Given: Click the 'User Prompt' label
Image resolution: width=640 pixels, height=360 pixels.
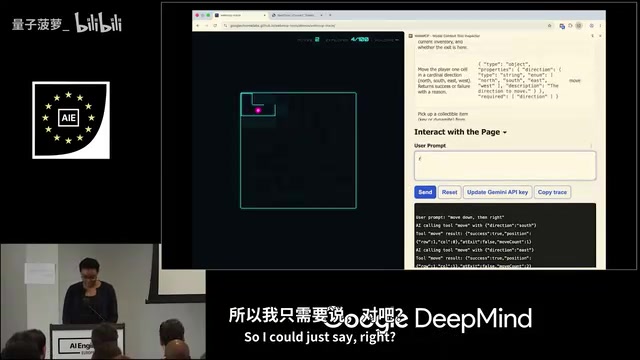Looking at the screenshot, I should pyautogui.click(x=430, y=146).
